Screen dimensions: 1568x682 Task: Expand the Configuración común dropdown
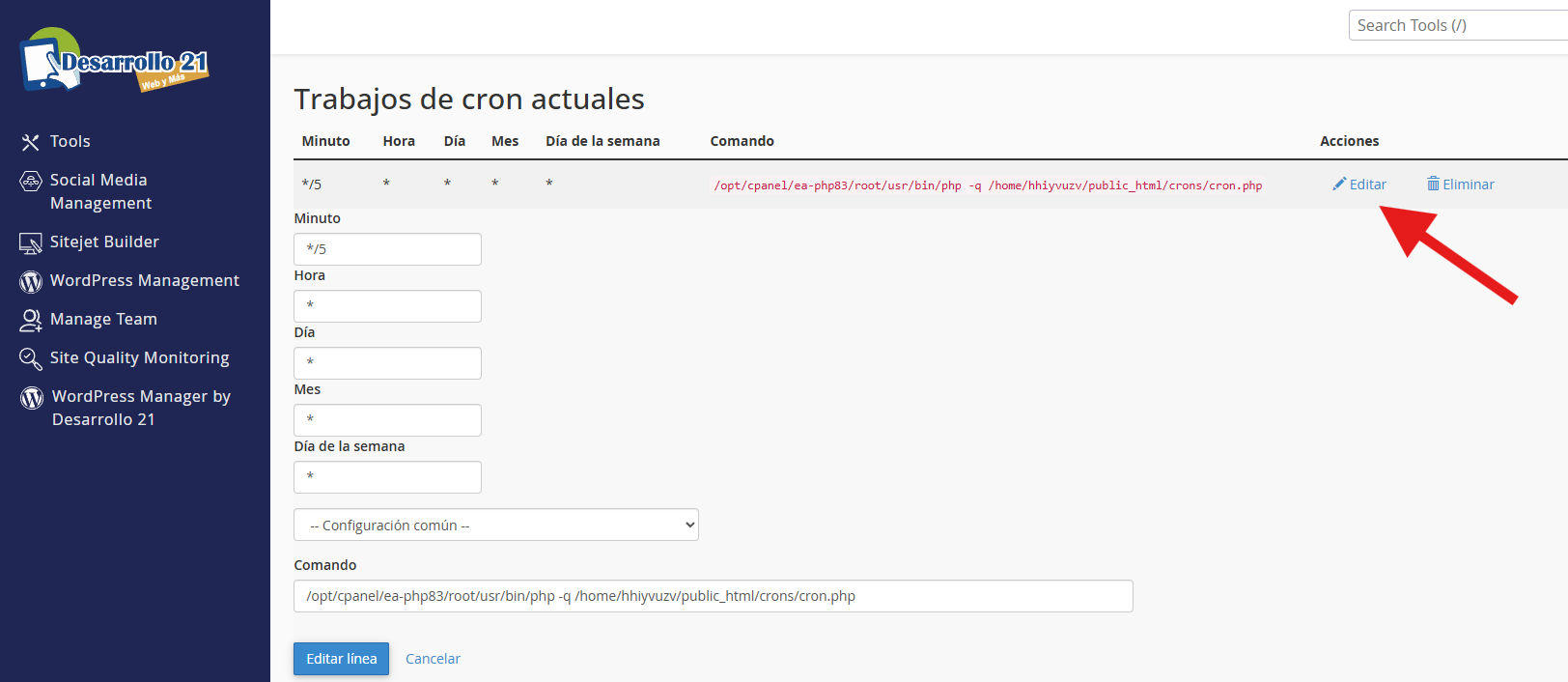pyautogui.click(x=495, y=525)
